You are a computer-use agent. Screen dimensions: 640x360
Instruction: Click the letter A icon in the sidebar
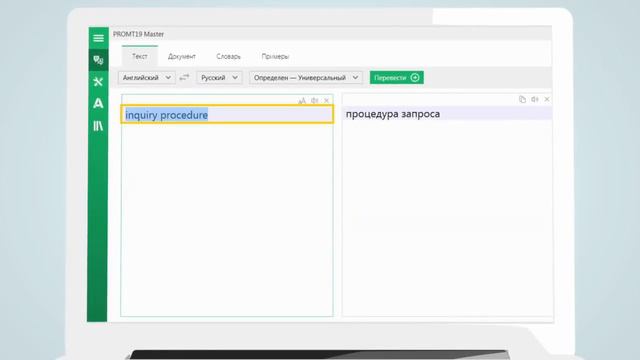(x=98, y=104)
